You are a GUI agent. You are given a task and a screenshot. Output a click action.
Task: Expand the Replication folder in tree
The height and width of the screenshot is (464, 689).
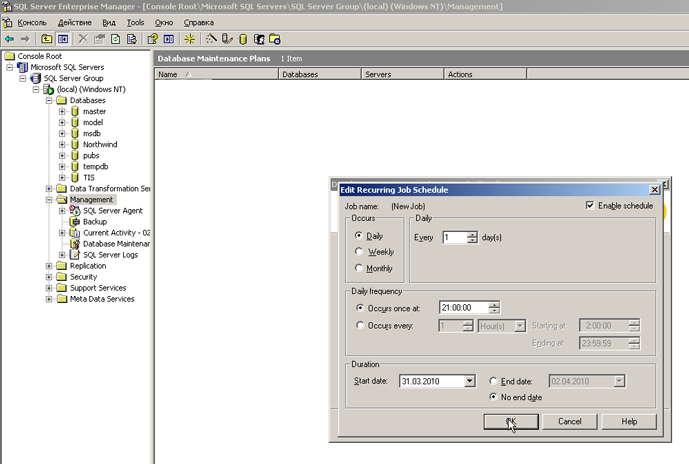[x=49, y=266]
